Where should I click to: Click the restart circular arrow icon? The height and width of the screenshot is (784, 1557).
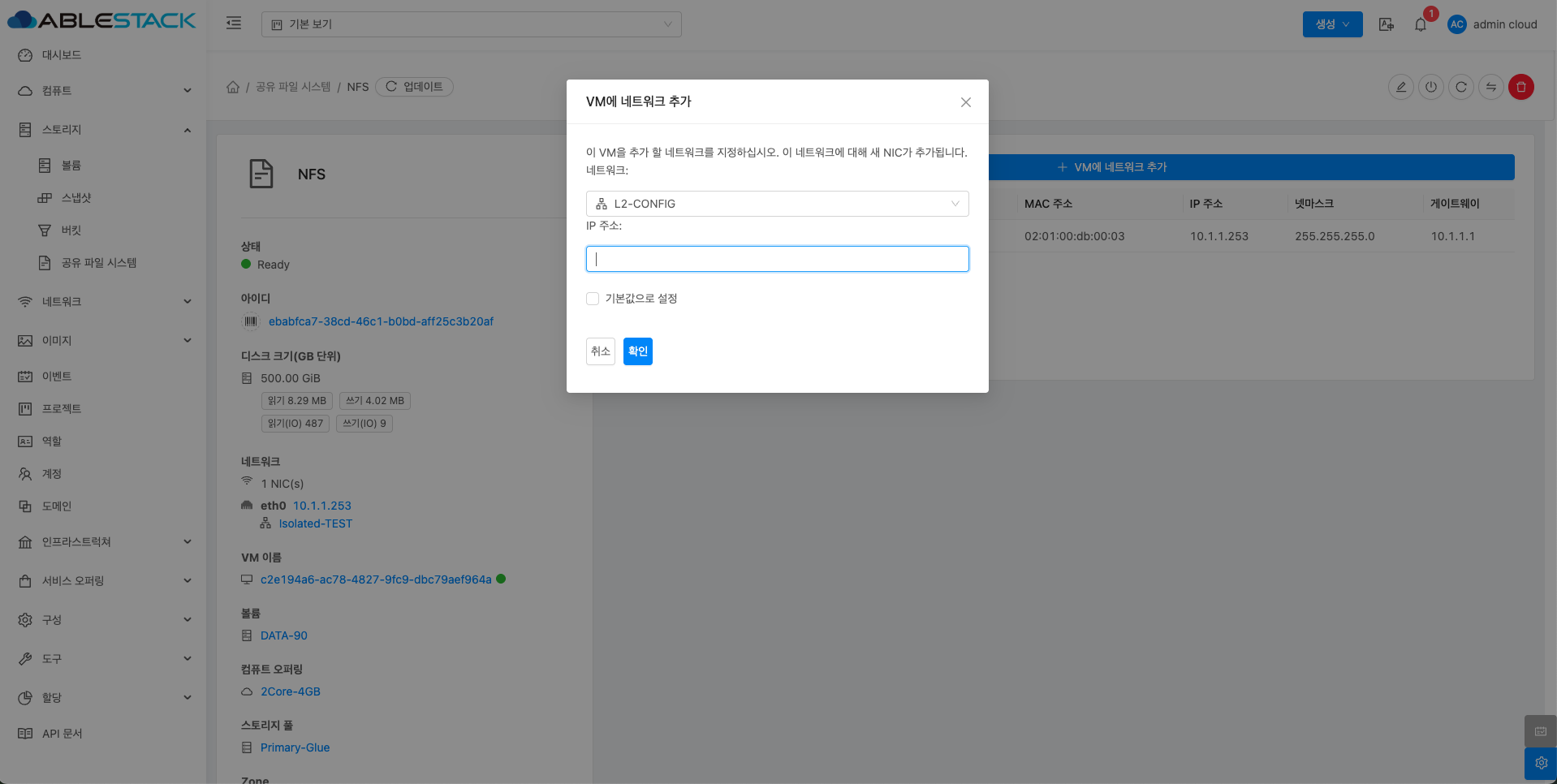pyautogui.click(x=1460, y=87)
